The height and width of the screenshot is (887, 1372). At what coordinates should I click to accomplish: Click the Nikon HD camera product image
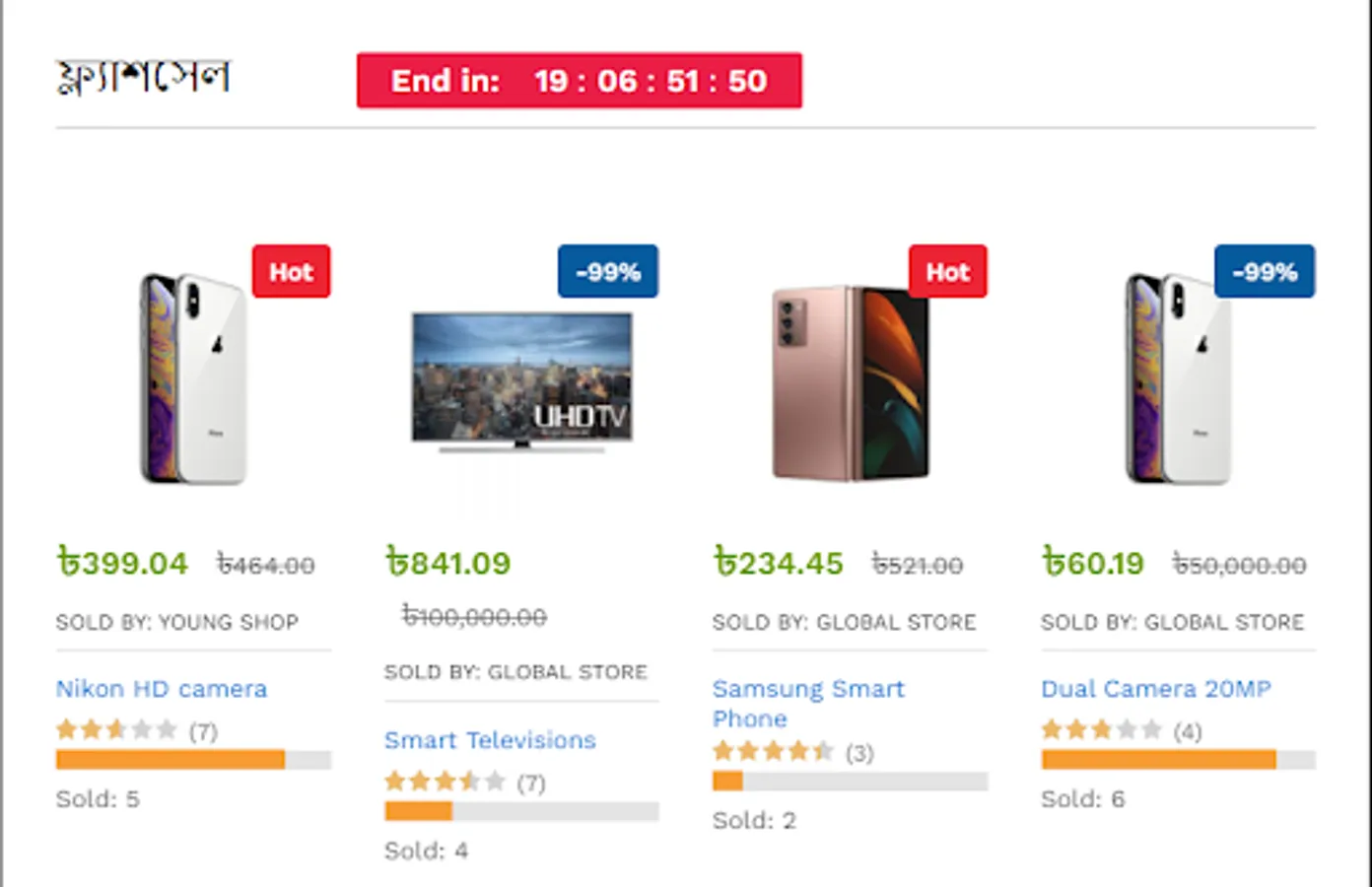192,379
